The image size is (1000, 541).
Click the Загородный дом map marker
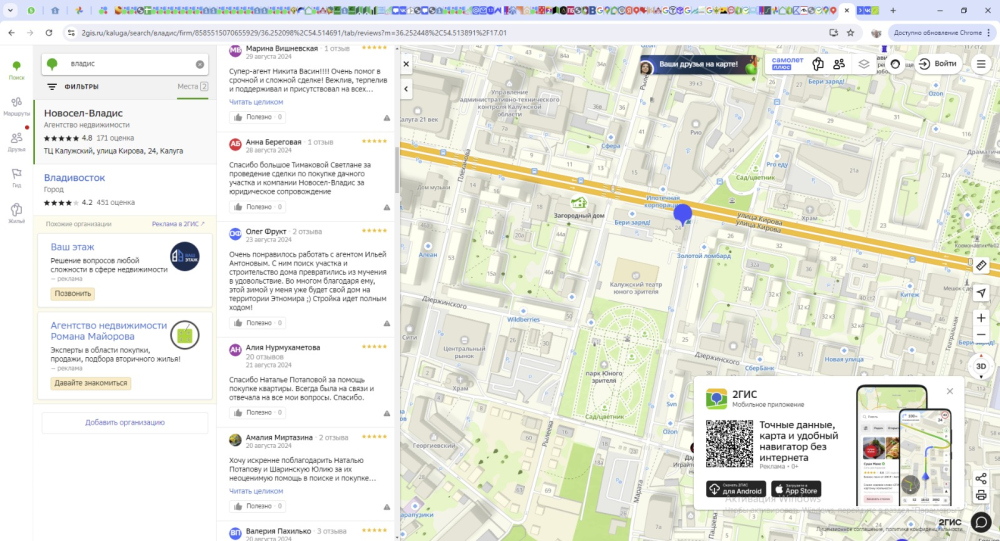point(578,204)
